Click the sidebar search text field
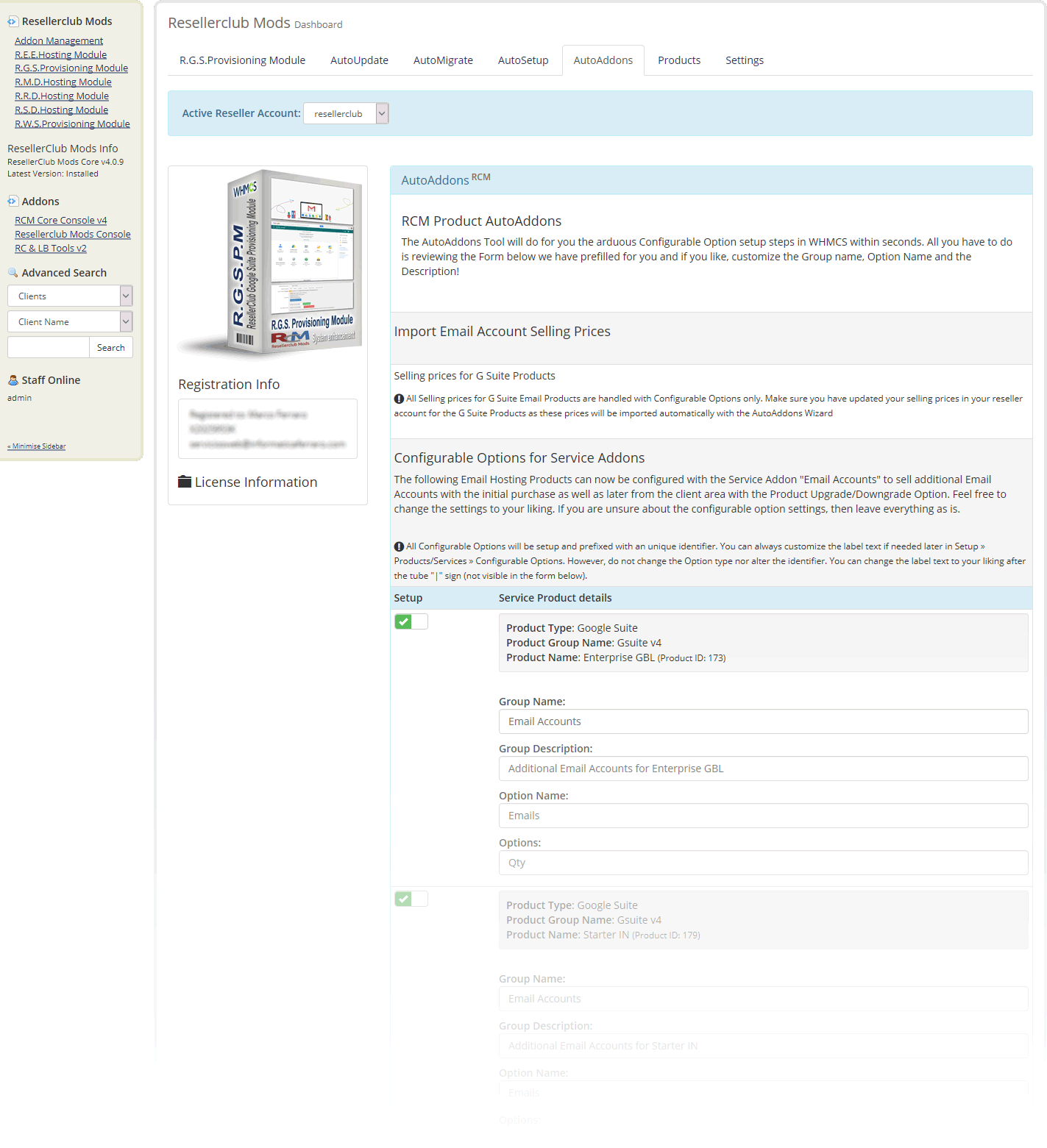 [49, 347]
